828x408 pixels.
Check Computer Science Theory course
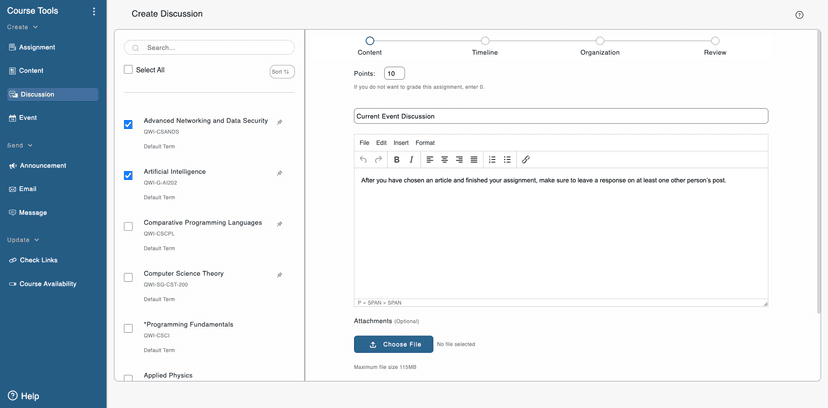pyautogui.click(x=128, y=277)
